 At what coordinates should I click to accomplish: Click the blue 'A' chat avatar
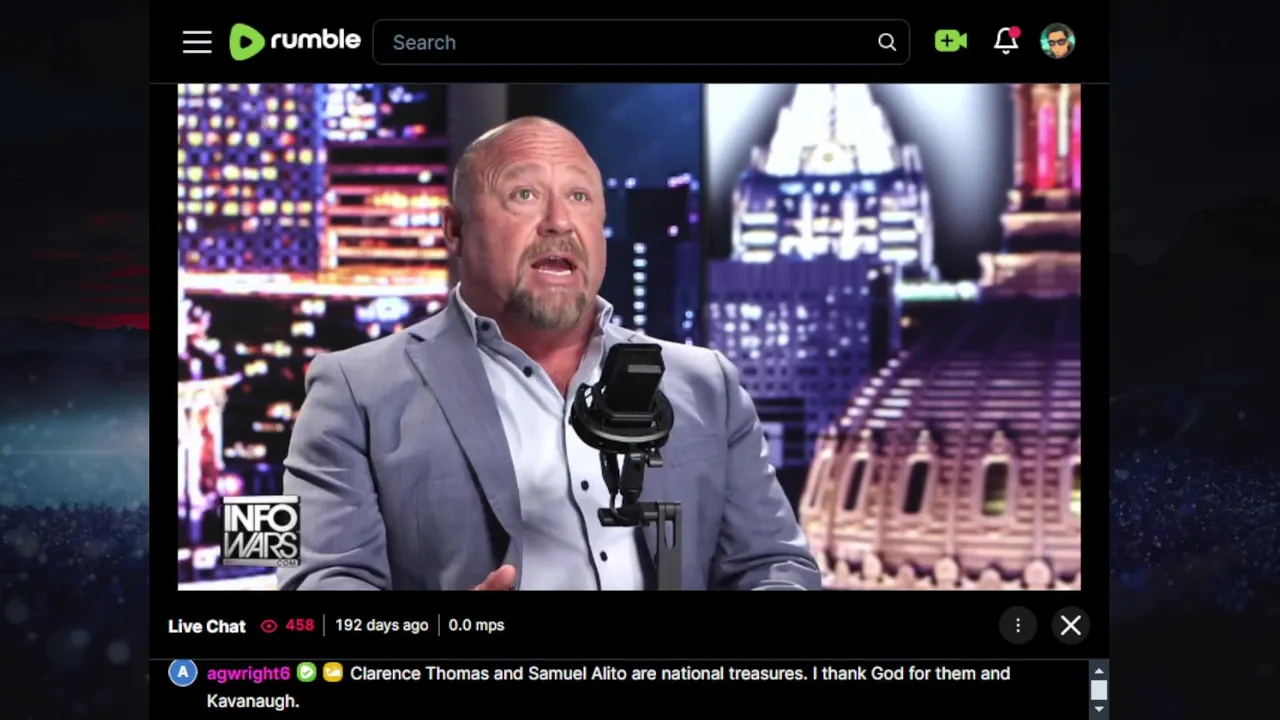[182, 673]
